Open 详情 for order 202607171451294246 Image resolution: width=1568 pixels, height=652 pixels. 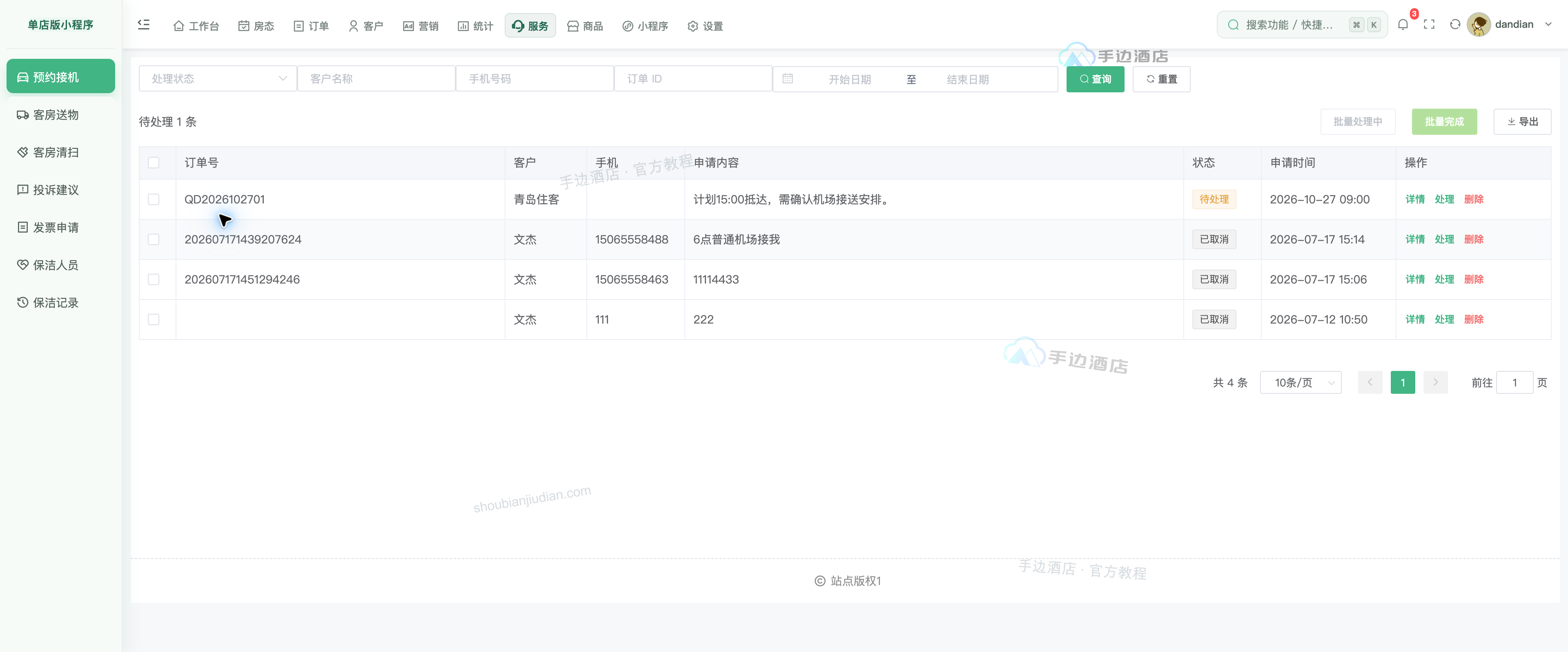[1415, 279]
